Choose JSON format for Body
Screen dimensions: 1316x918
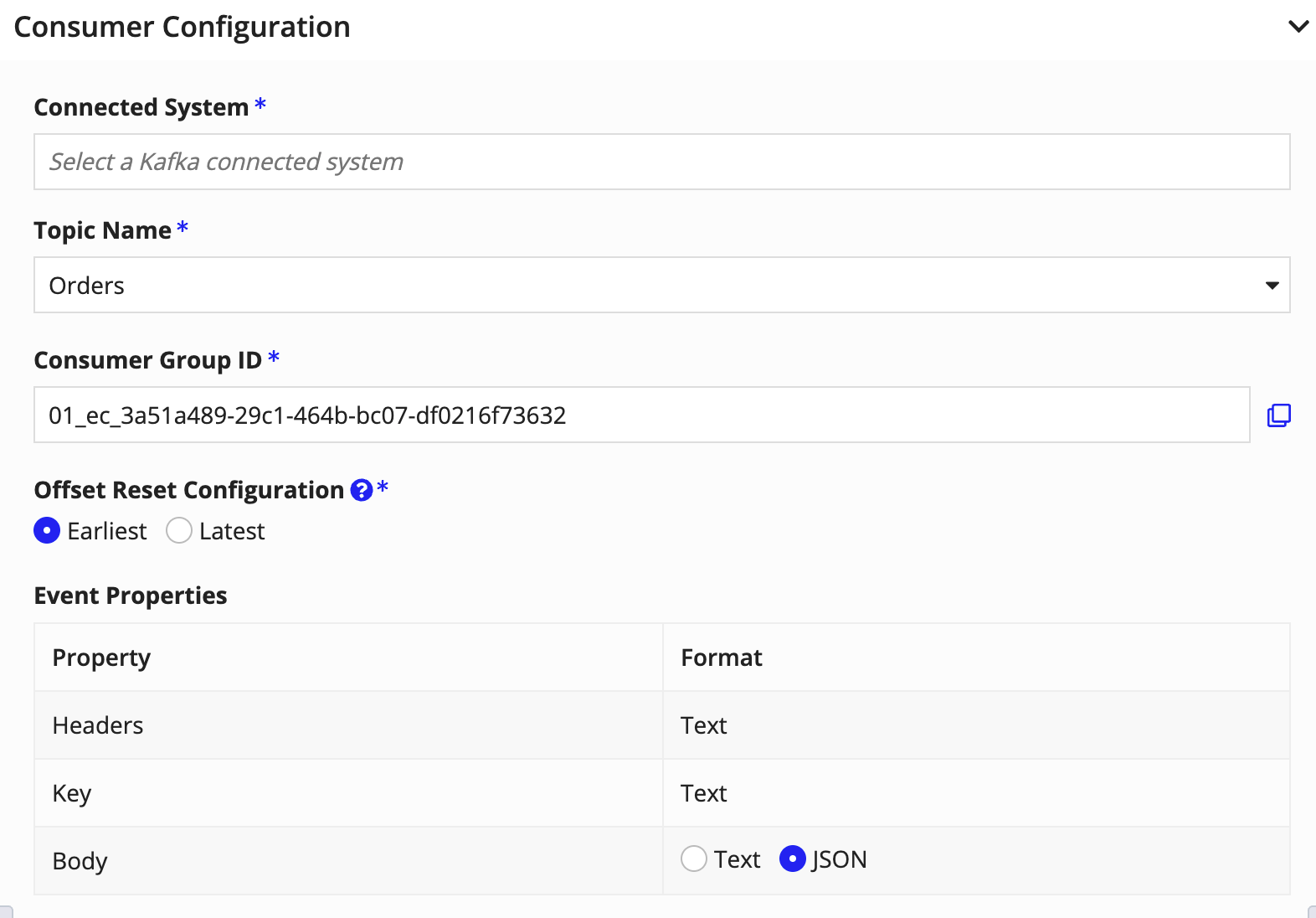pos(792,859)
